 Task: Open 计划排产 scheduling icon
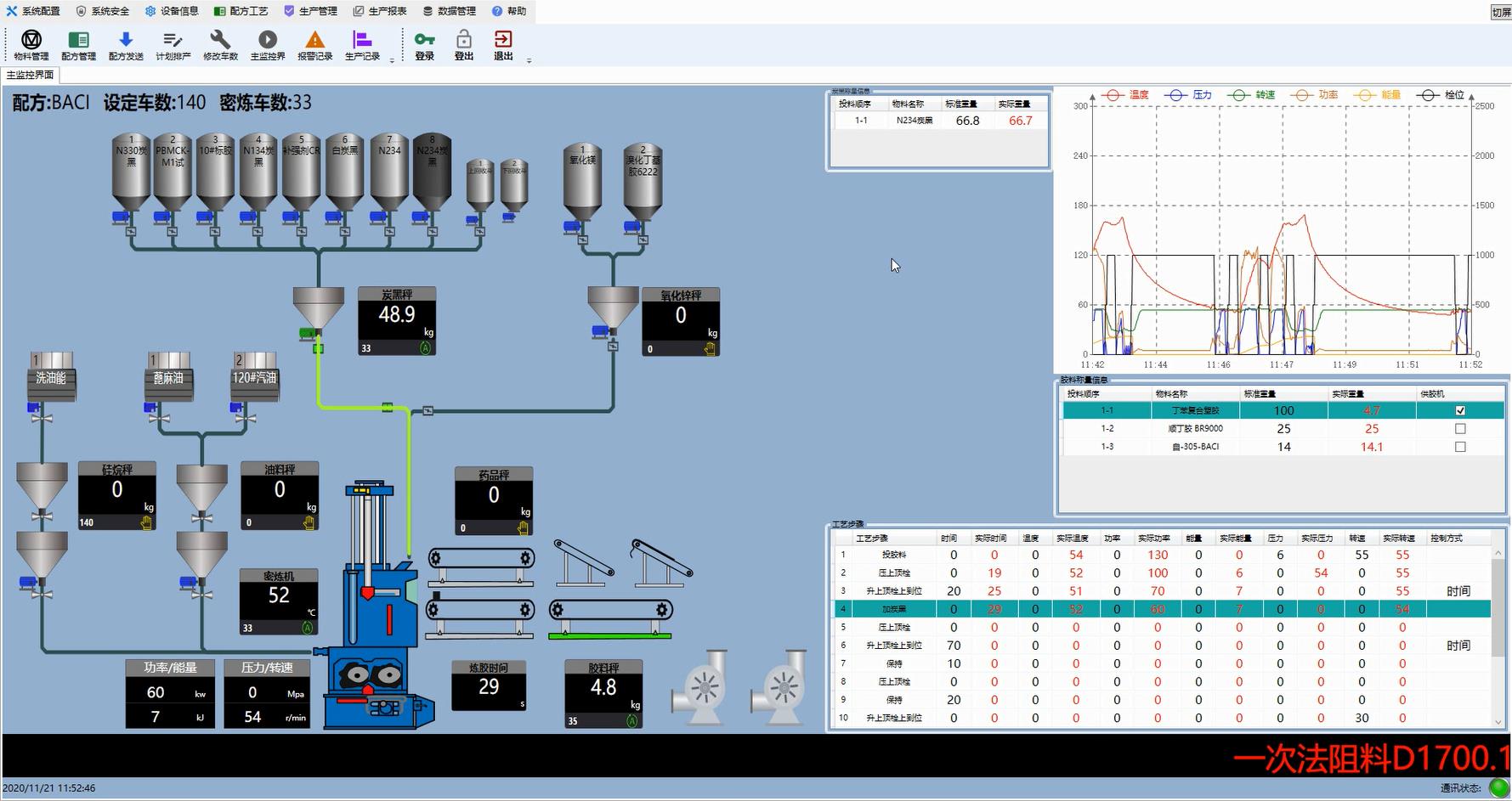click(x=173, y=45)
